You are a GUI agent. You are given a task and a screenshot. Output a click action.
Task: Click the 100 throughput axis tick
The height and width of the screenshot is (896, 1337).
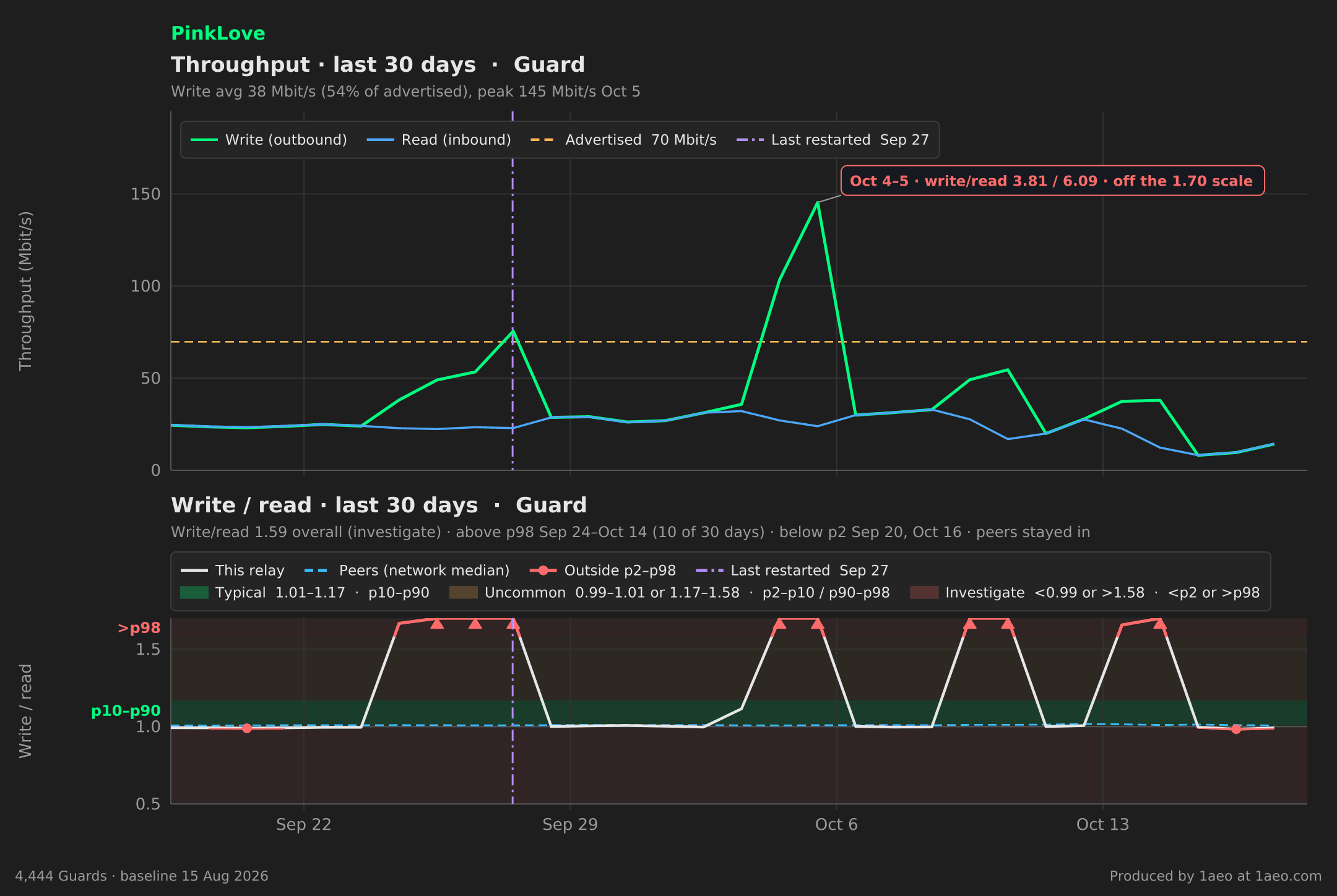coord(145,286)
